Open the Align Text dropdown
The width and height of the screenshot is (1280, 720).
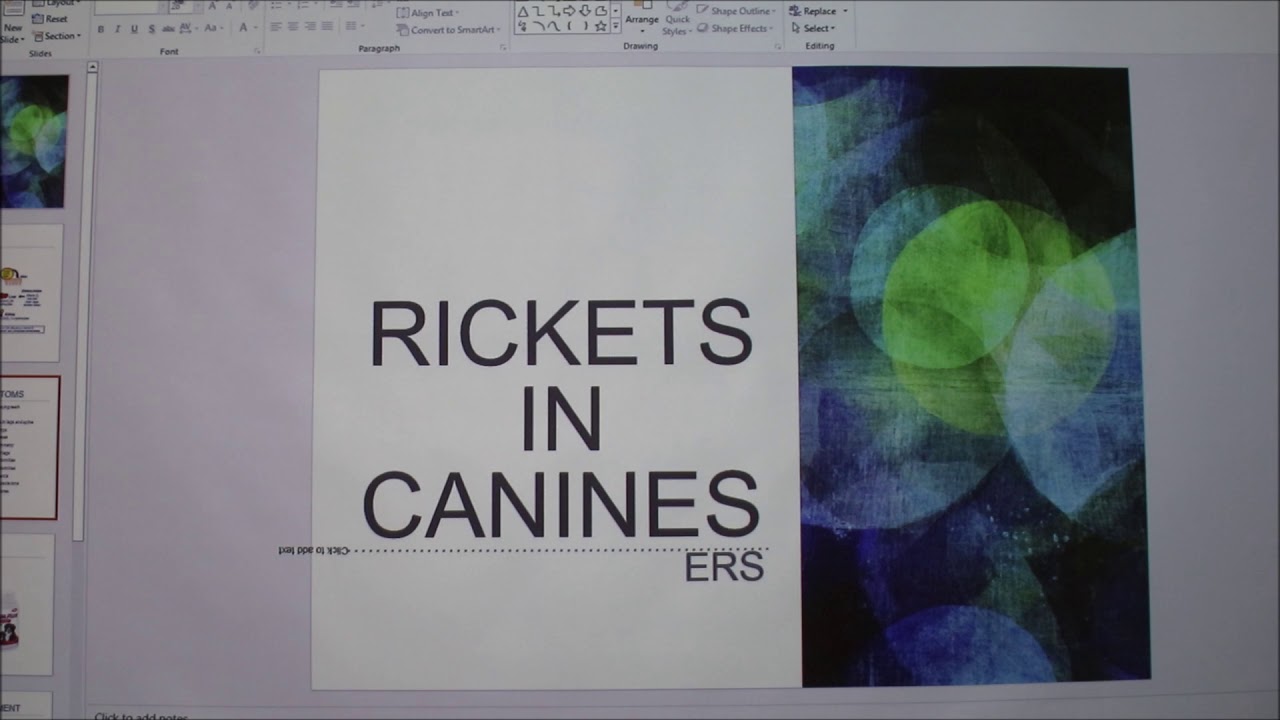click(x=430, y=13)
